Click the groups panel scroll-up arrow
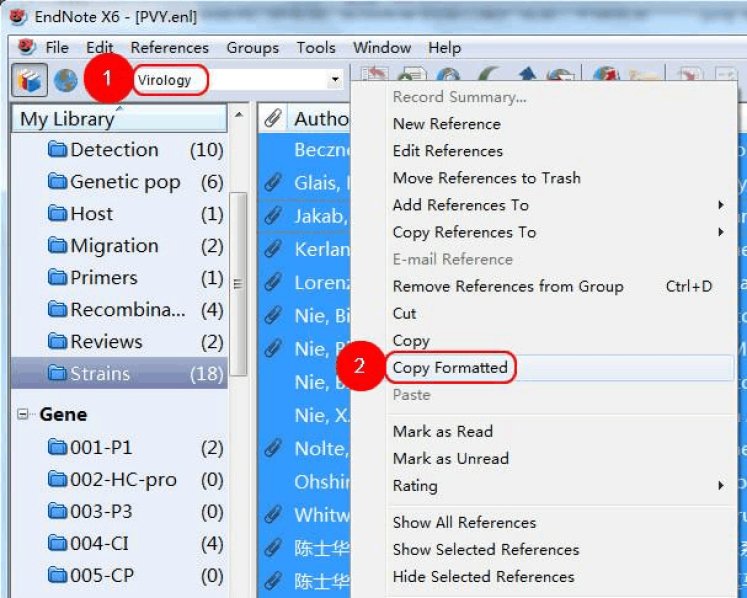 (239, 114)
